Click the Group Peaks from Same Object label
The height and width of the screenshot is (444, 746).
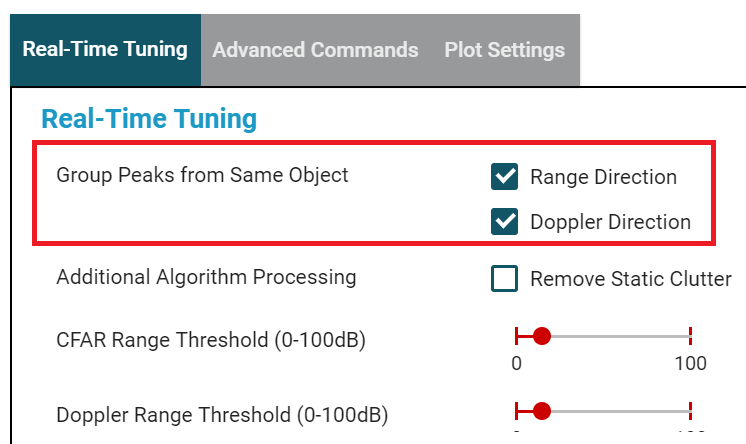(x=202, y=175)
